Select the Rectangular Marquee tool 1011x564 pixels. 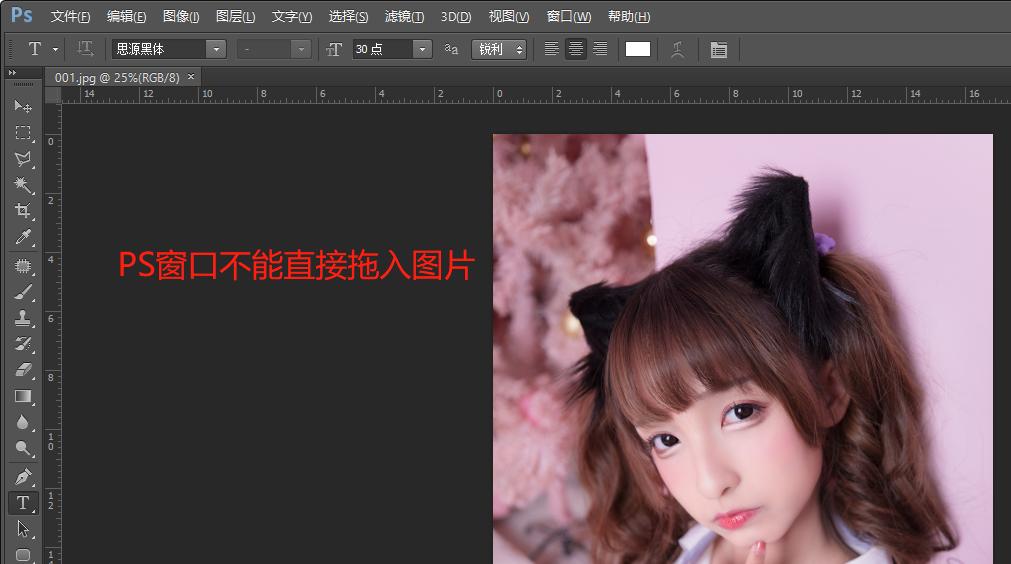coord(23,133)
